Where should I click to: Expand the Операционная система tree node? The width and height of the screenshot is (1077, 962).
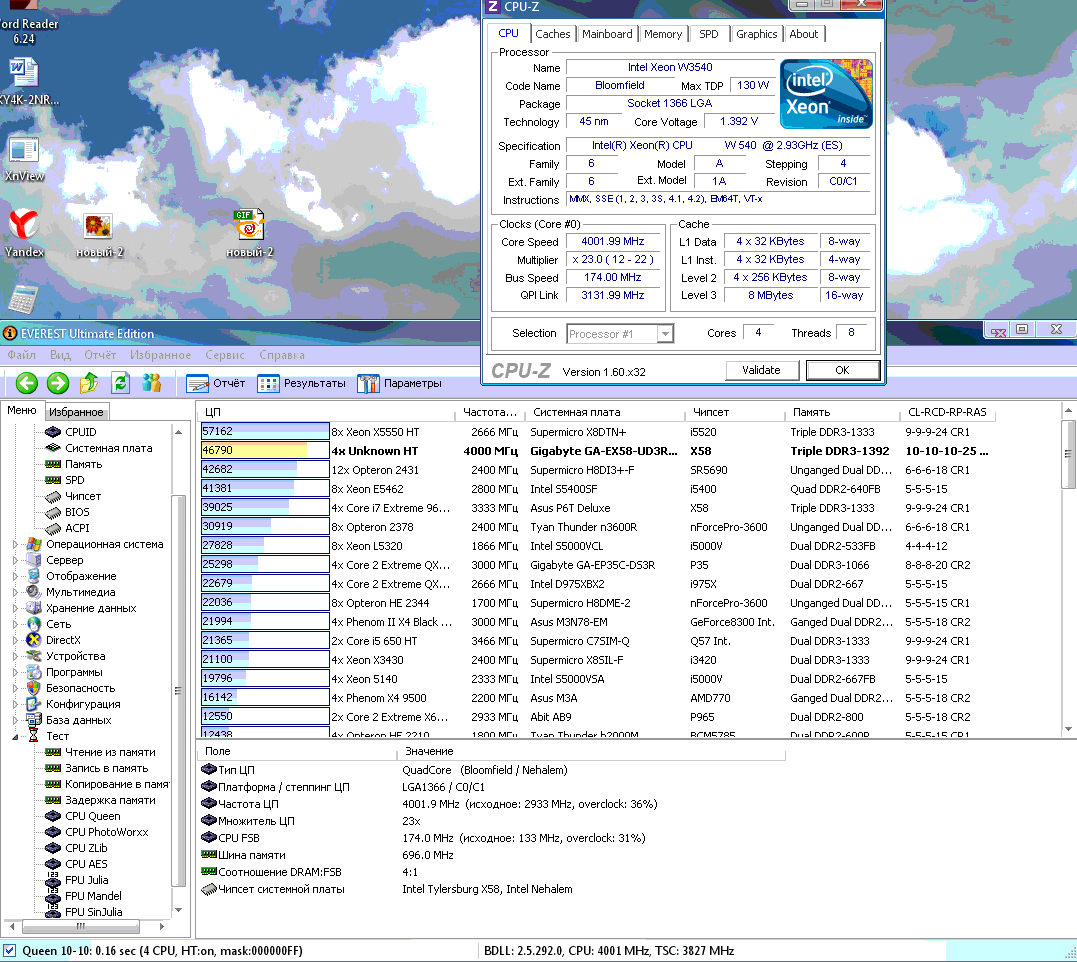[x=15, y=545]
